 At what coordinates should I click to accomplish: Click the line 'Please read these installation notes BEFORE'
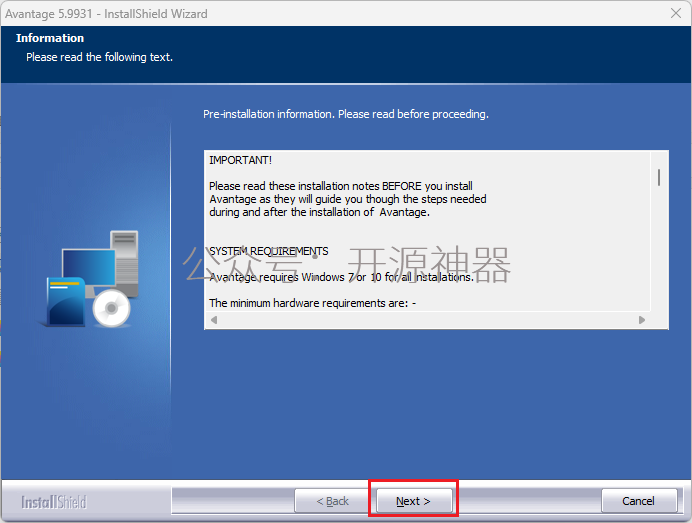(x=341, y=186)
